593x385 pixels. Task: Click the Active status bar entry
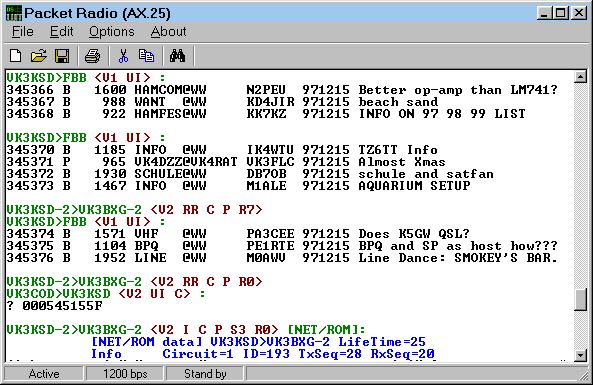click(x=44, y=374)
